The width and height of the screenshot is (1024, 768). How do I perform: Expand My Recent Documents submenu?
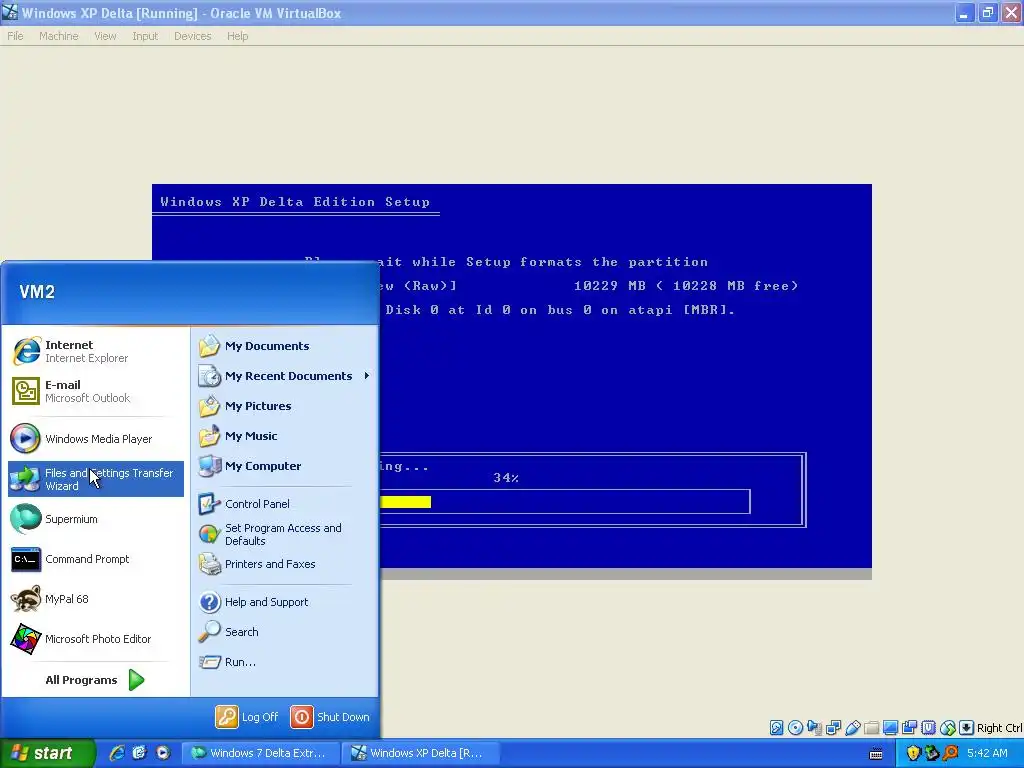(284, 376)
